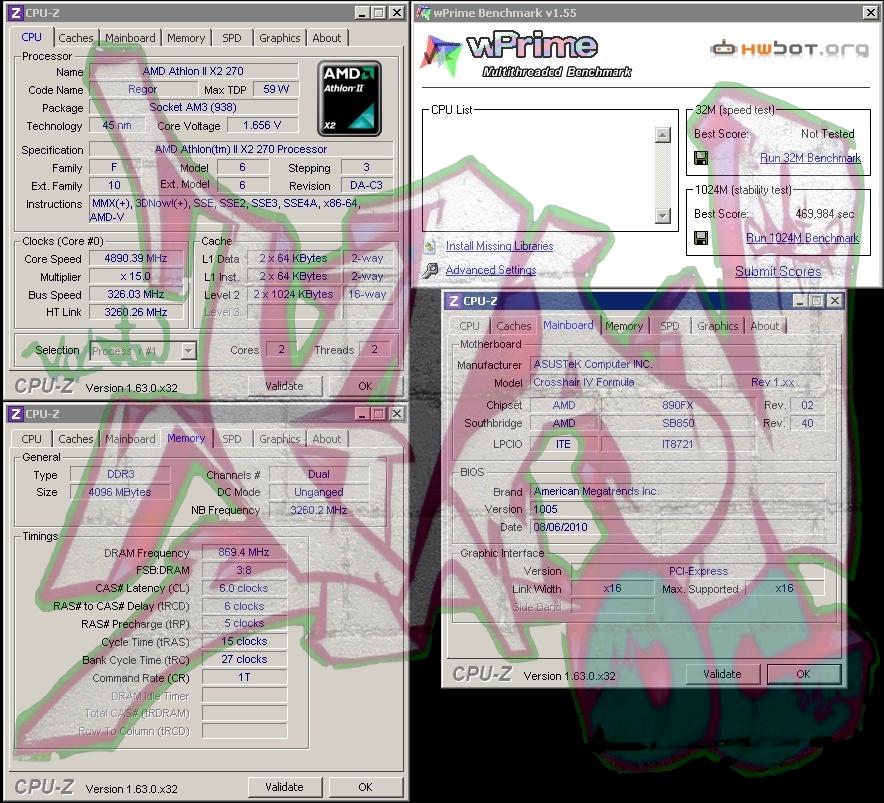
Task: Select SPD tab in the Memory CPU-Z window
Action: (231, 439)
